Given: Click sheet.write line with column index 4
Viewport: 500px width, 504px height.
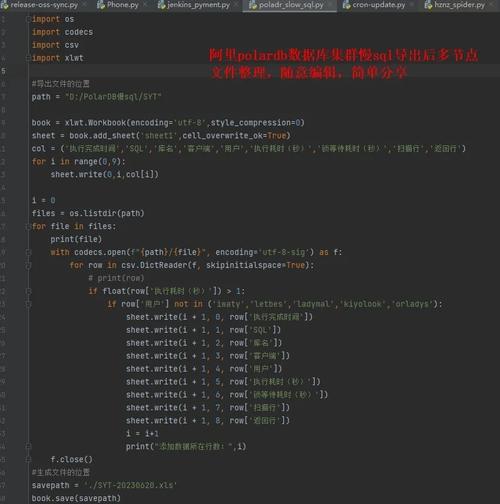Looking at the screenshot, I should click(204, 369).
